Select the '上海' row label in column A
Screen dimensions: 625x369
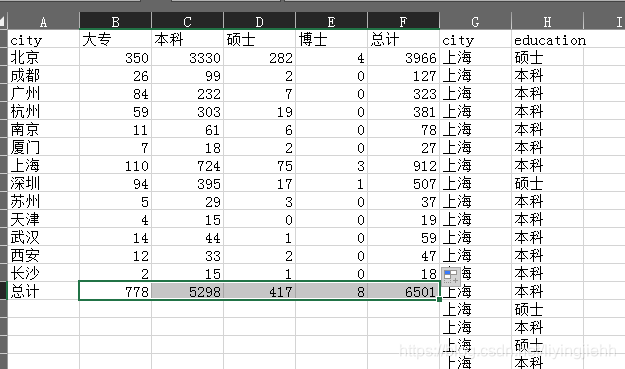click(43, 165)
